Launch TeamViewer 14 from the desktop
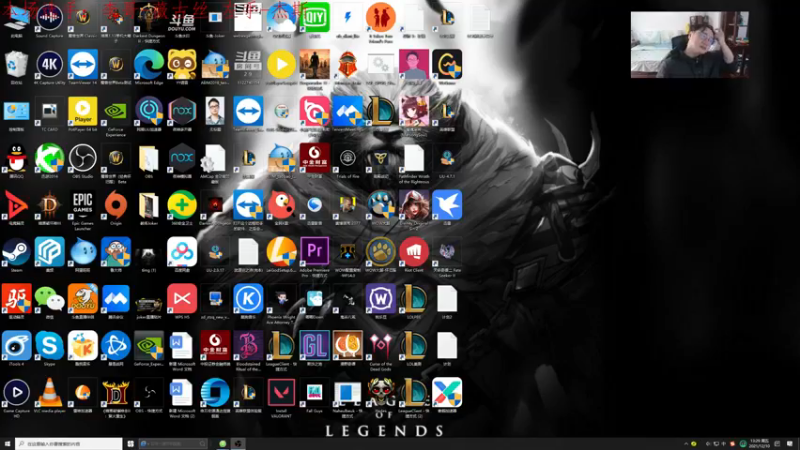 [x=83, y=65]
